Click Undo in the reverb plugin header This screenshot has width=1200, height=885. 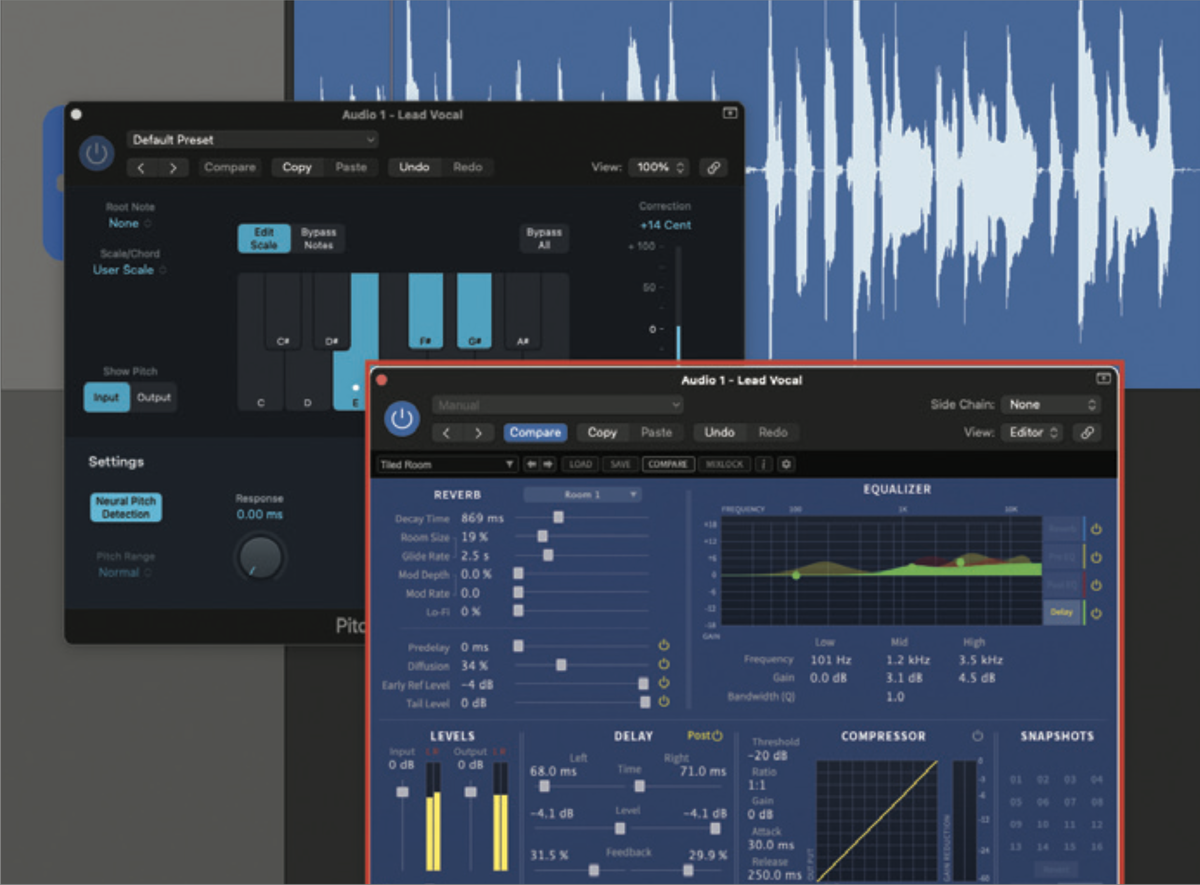click(718, 432)
